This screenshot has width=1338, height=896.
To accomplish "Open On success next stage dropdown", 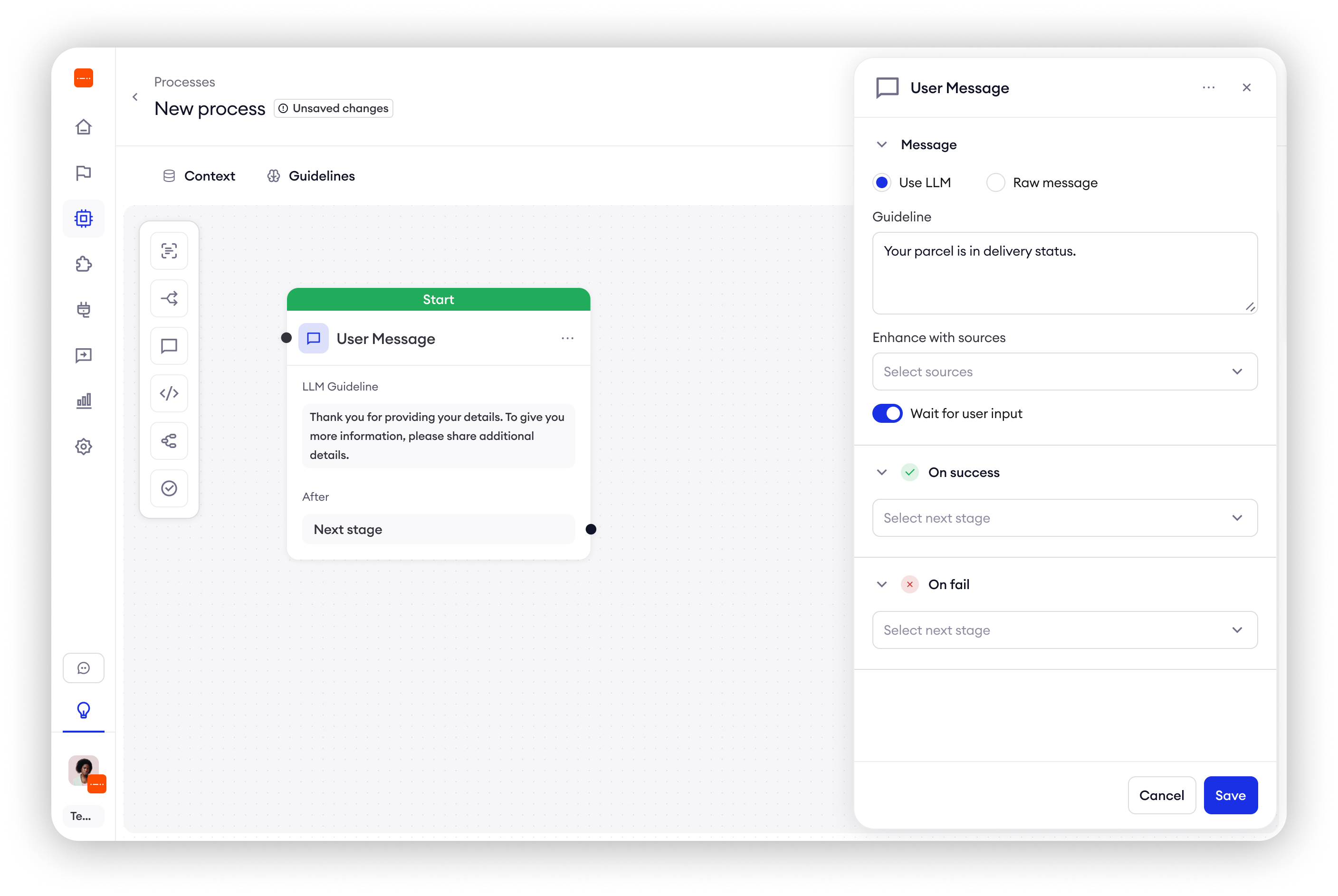I will [1064, 518].
